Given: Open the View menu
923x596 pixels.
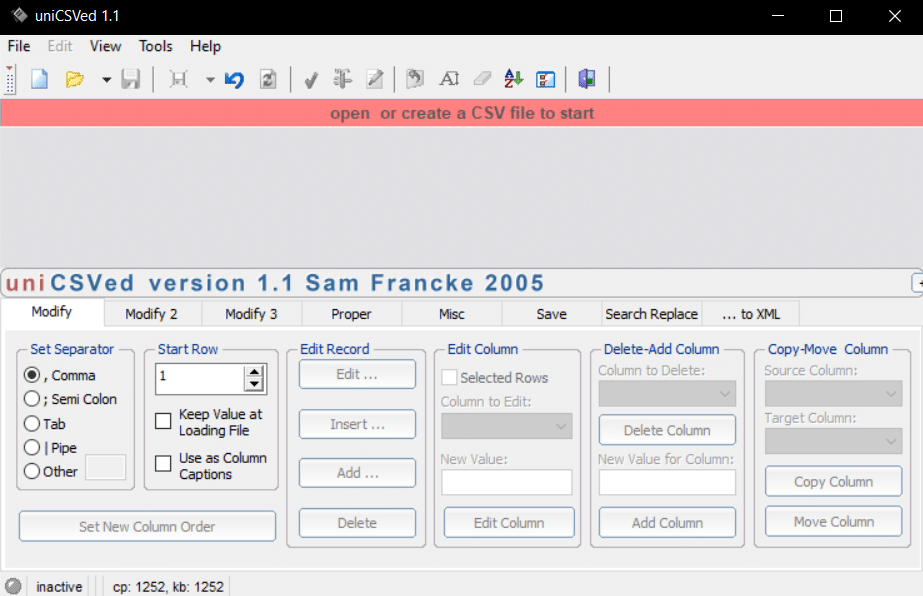Looking at the screenshot, I should click(105, 46).
